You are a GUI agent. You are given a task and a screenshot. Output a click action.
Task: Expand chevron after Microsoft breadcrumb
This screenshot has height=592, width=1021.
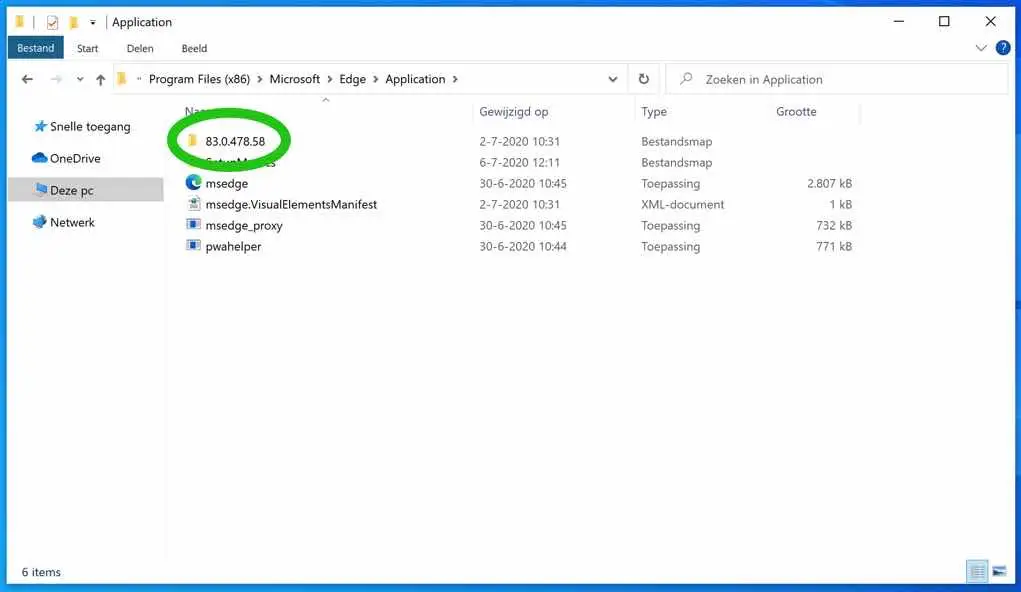coord(329,79)
